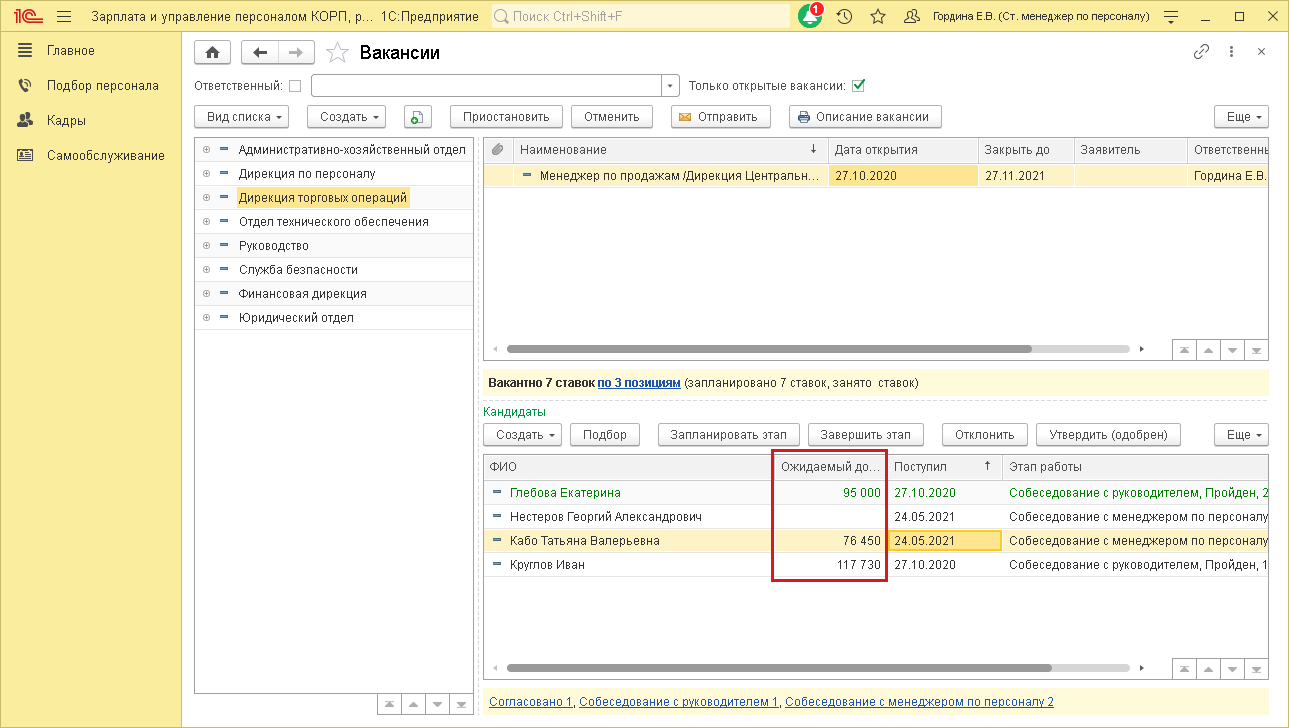Copy link to this form icon
Screen dimensions: 1289x728
pos(1201,52)
